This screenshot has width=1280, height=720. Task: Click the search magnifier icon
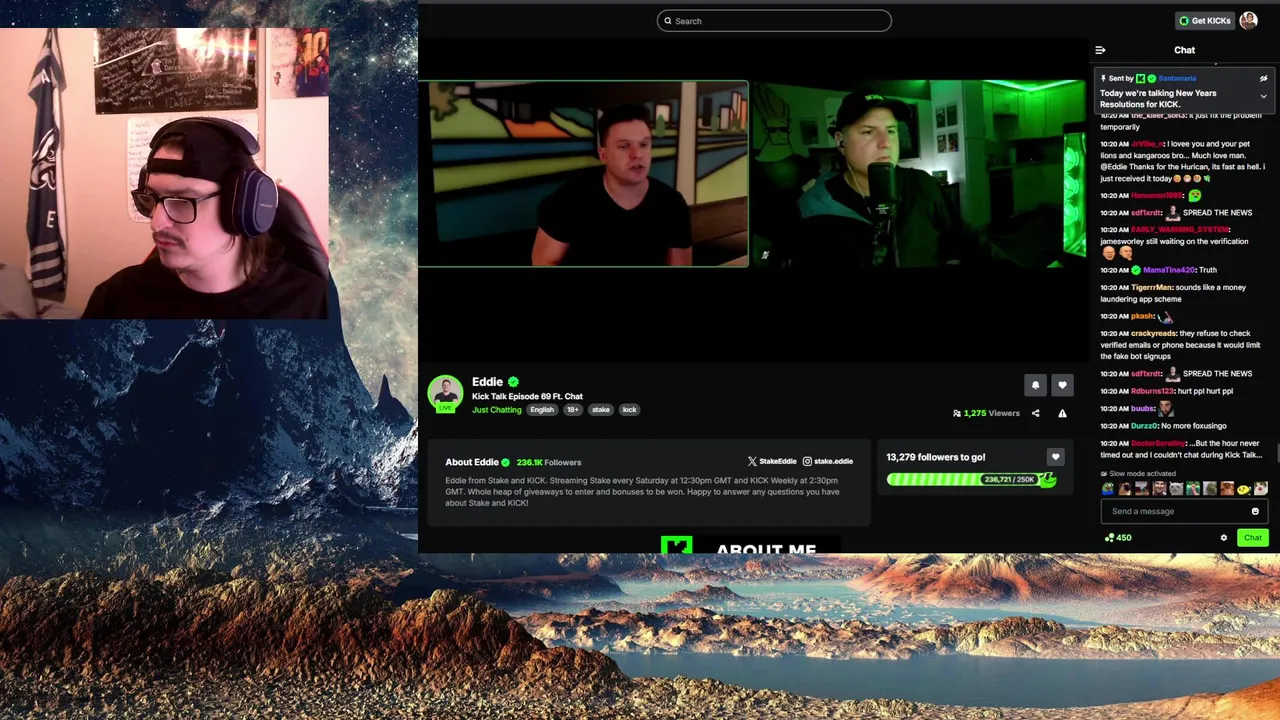tap(668, 21)
